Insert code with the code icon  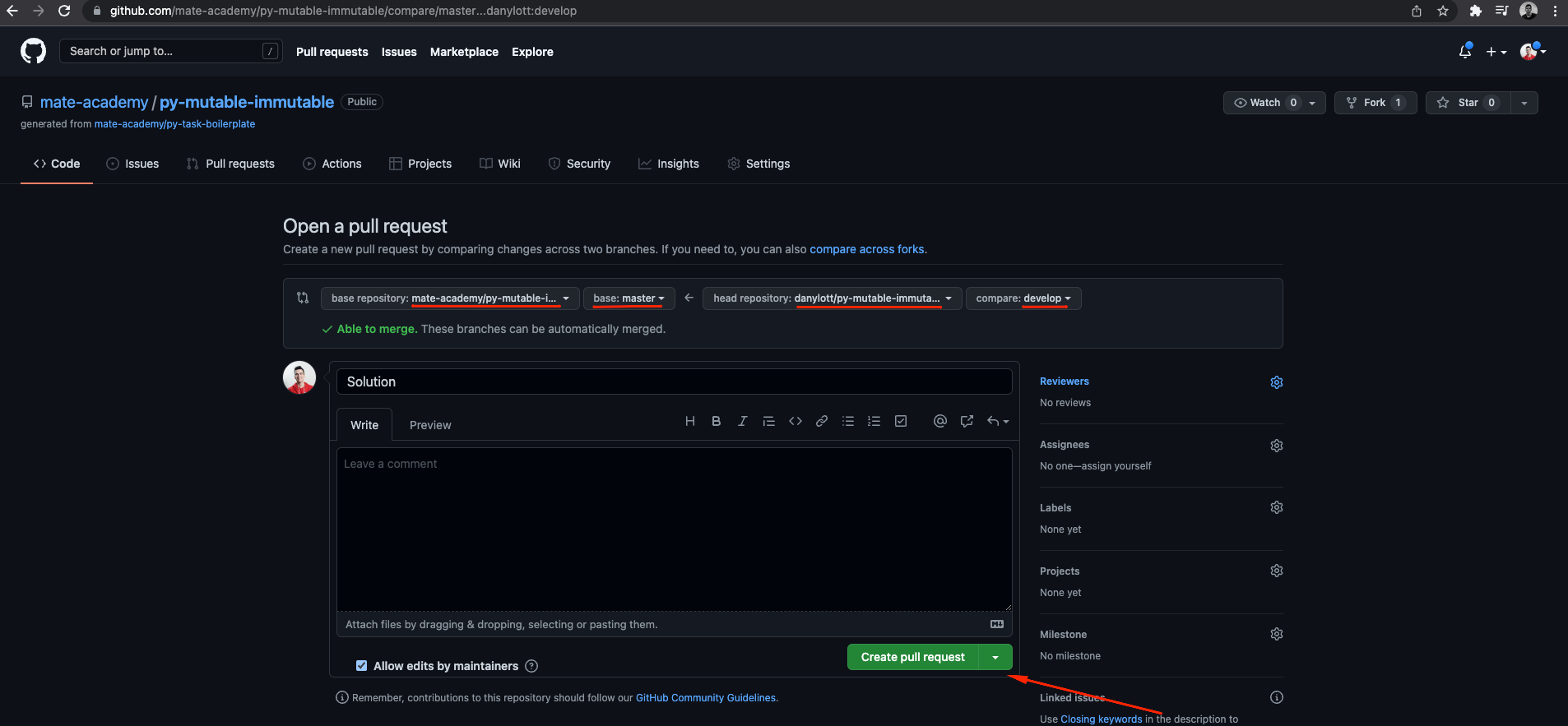pos(795,421)
